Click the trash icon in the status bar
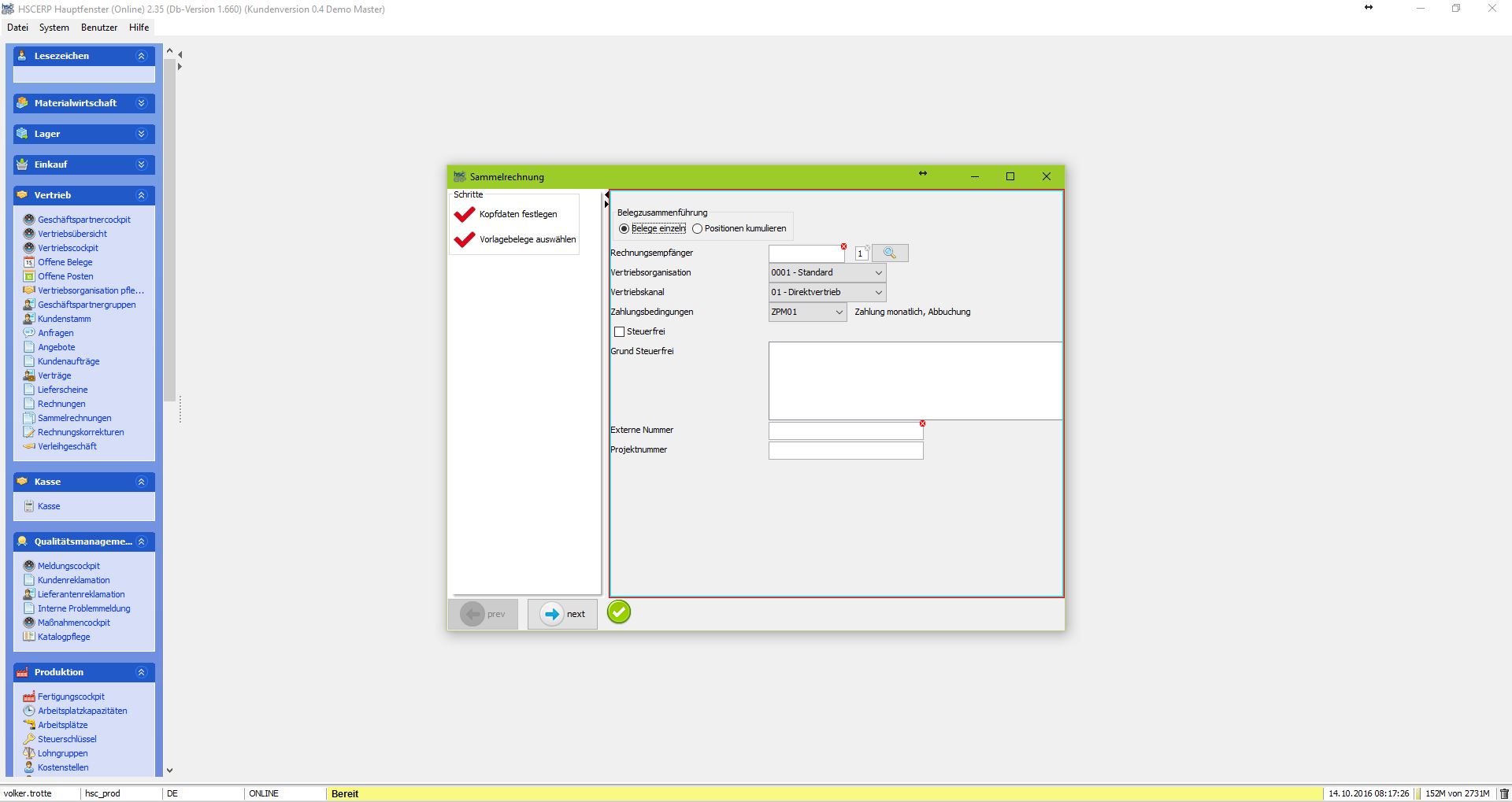 pyautogui.click(x=1503, y=793)
